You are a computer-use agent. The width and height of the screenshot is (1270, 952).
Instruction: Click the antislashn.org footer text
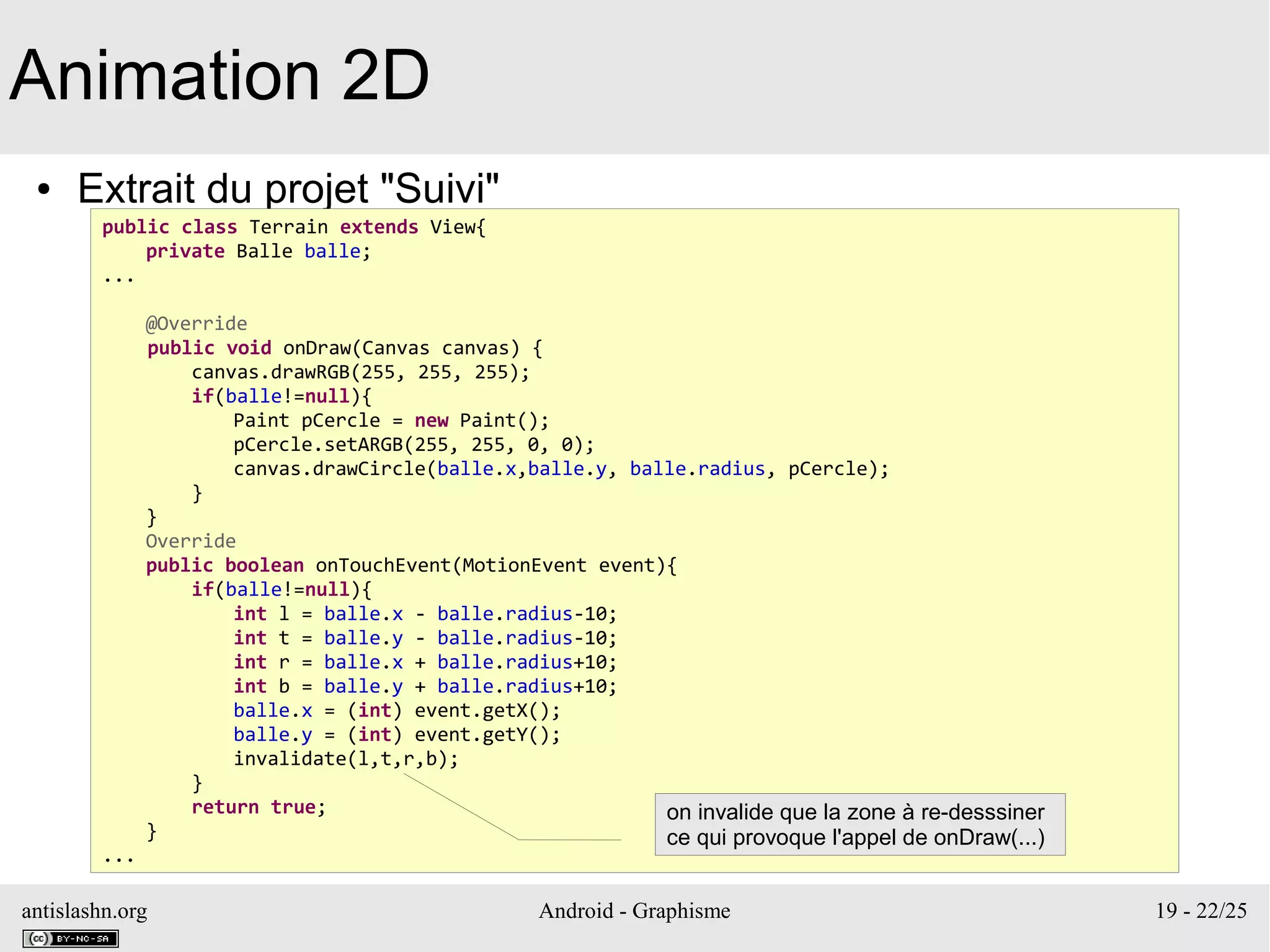[84, 910]
